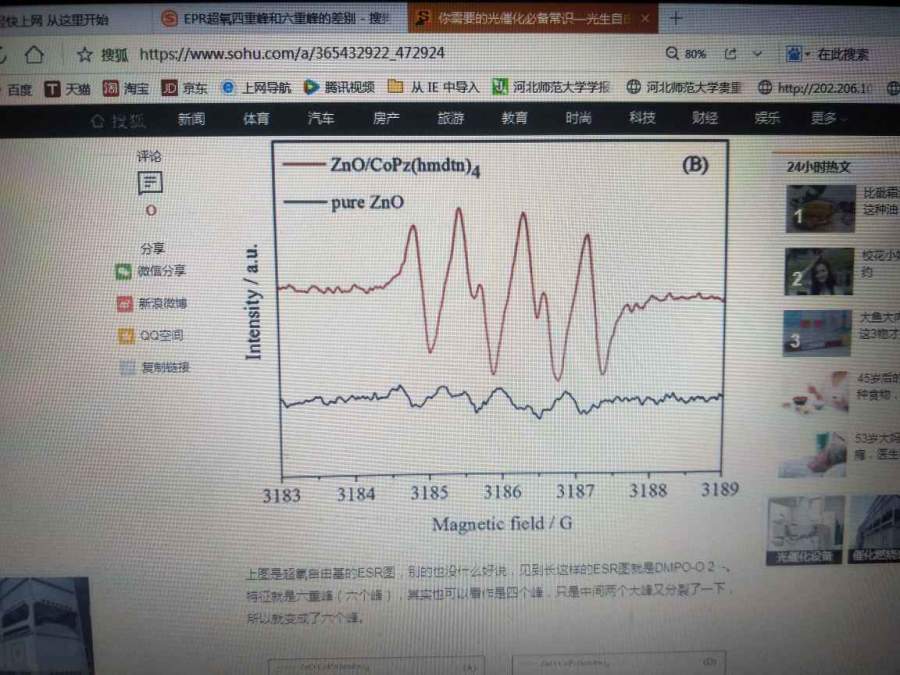
Task: Open hot article thumbnail number 3
Action: 817,333
